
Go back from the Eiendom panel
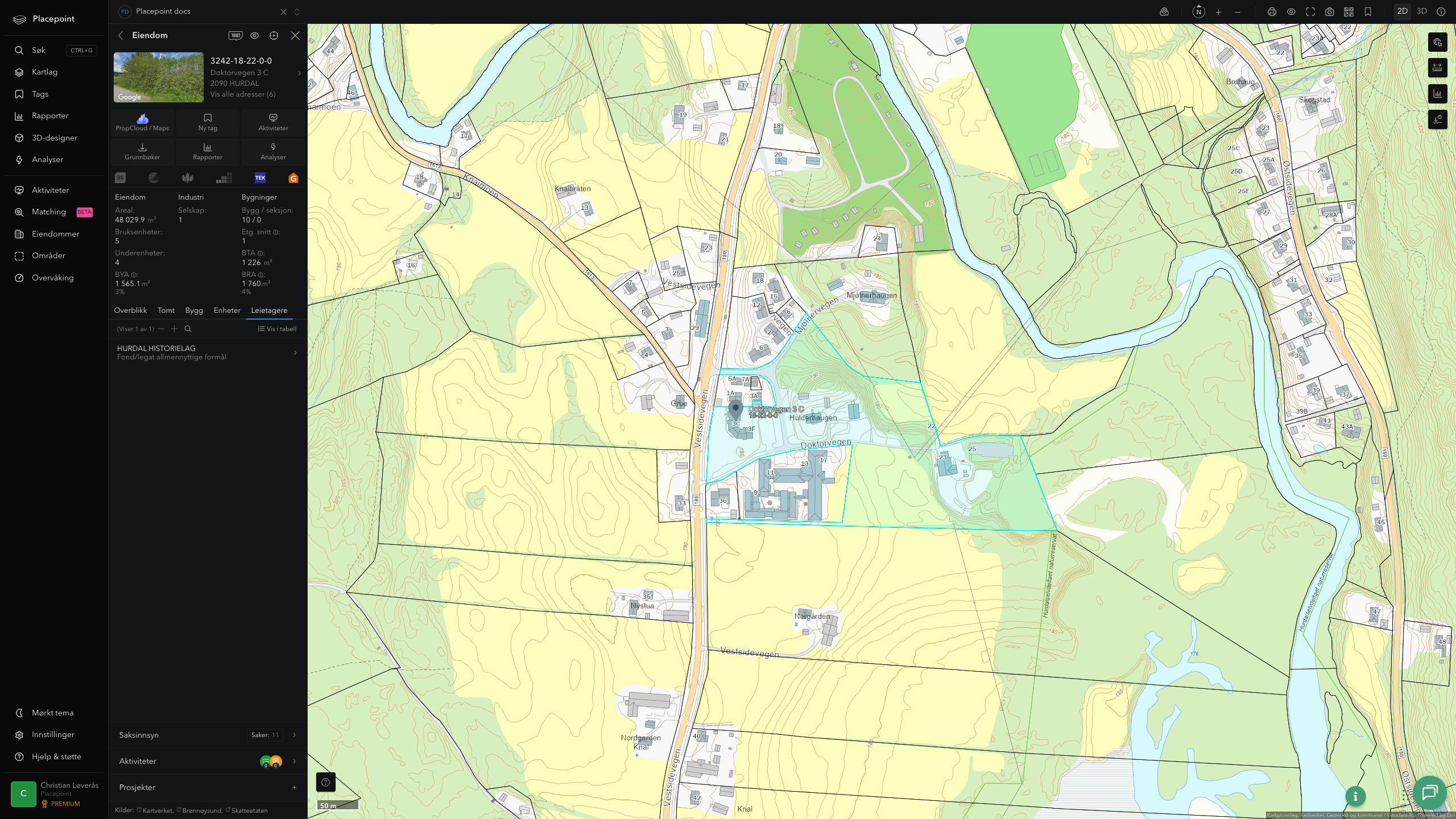point(121,35)
